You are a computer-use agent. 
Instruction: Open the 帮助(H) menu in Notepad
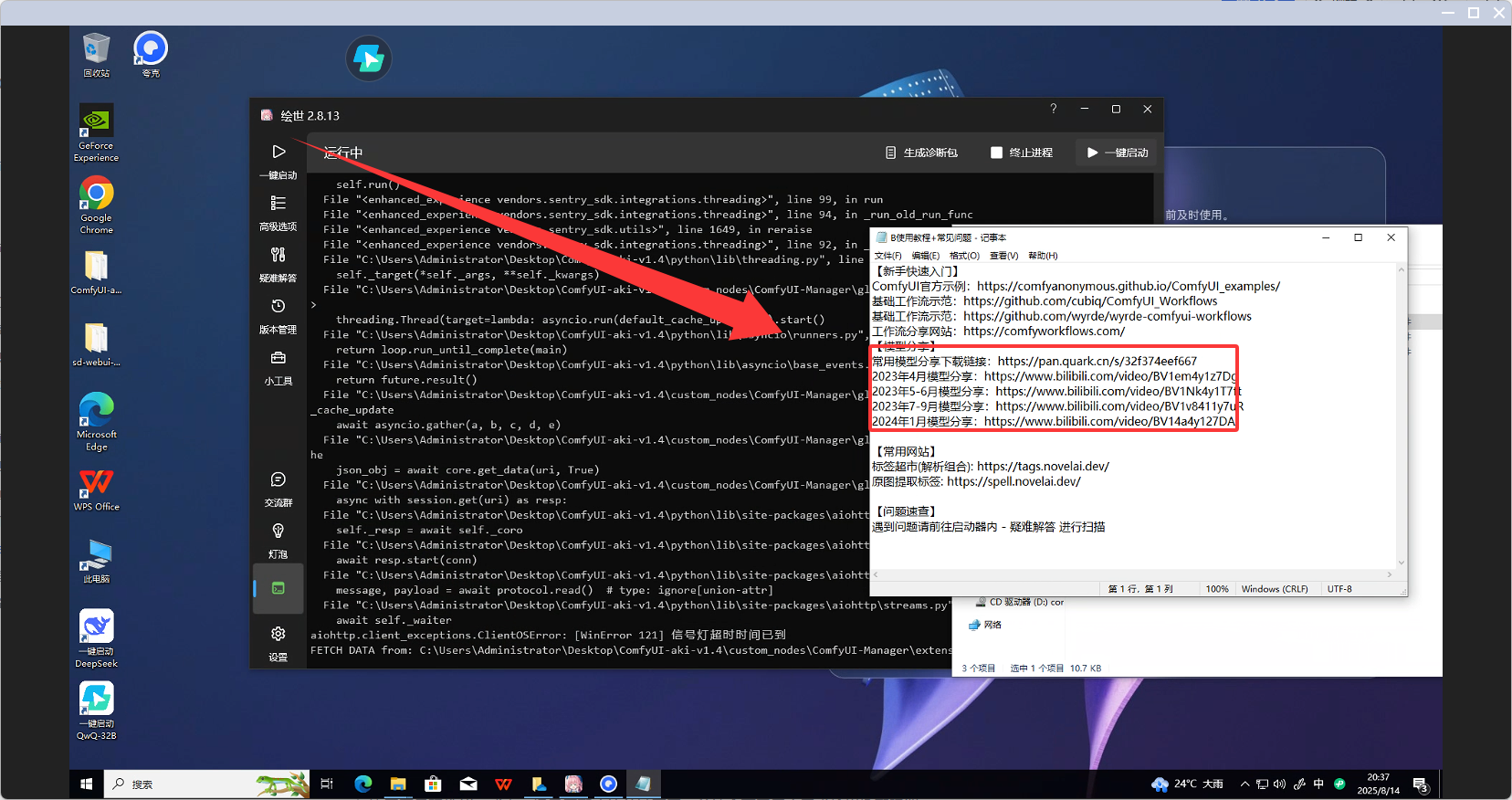(x=1043, y=256)
